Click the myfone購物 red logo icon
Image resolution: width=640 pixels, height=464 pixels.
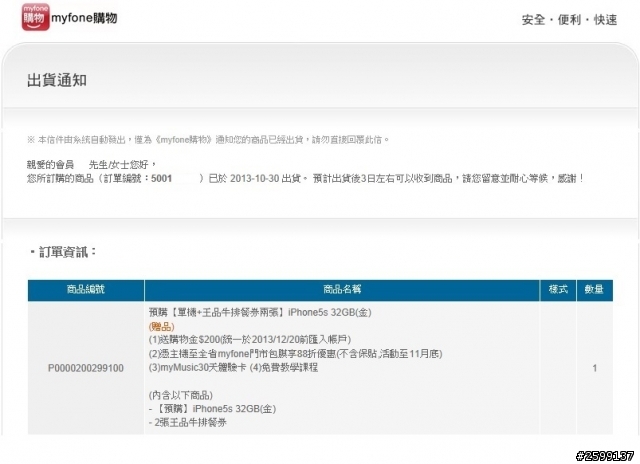[x=36, y=17]
